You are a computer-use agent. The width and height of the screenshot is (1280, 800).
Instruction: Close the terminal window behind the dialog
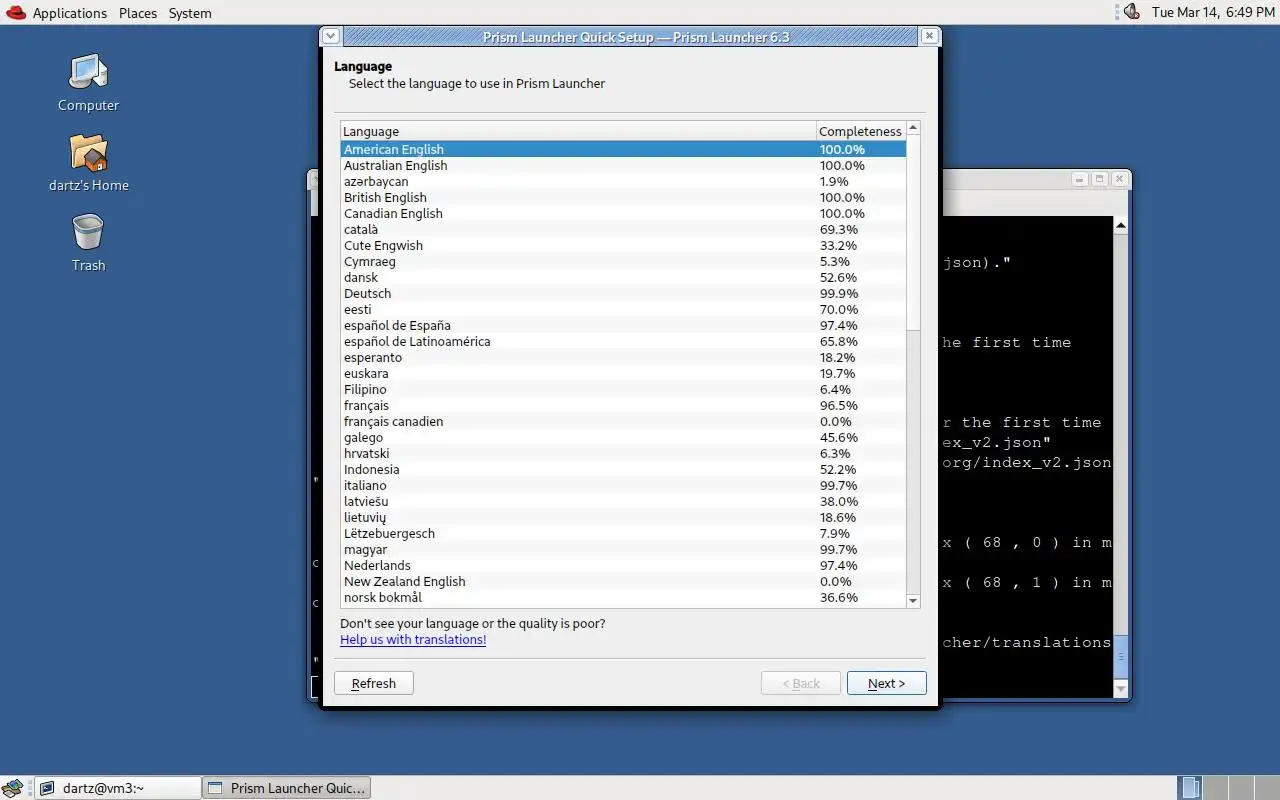tap(1119, 179)
